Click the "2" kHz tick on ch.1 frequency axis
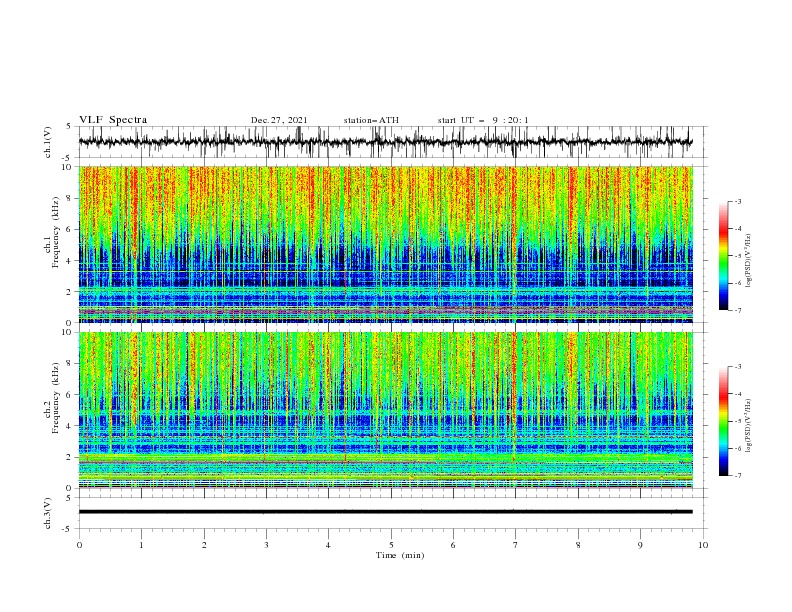 point(70,291)
